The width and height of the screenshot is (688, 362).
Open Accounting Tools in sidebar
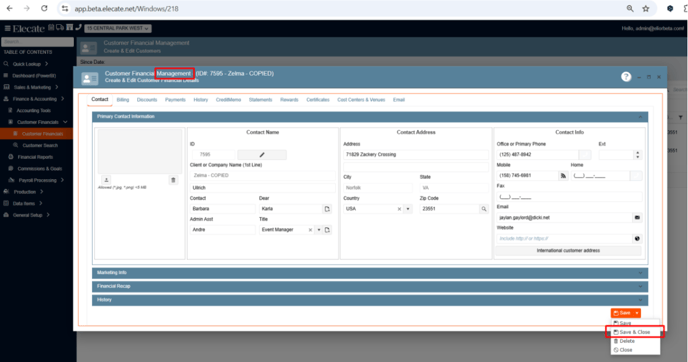[33, 111]
